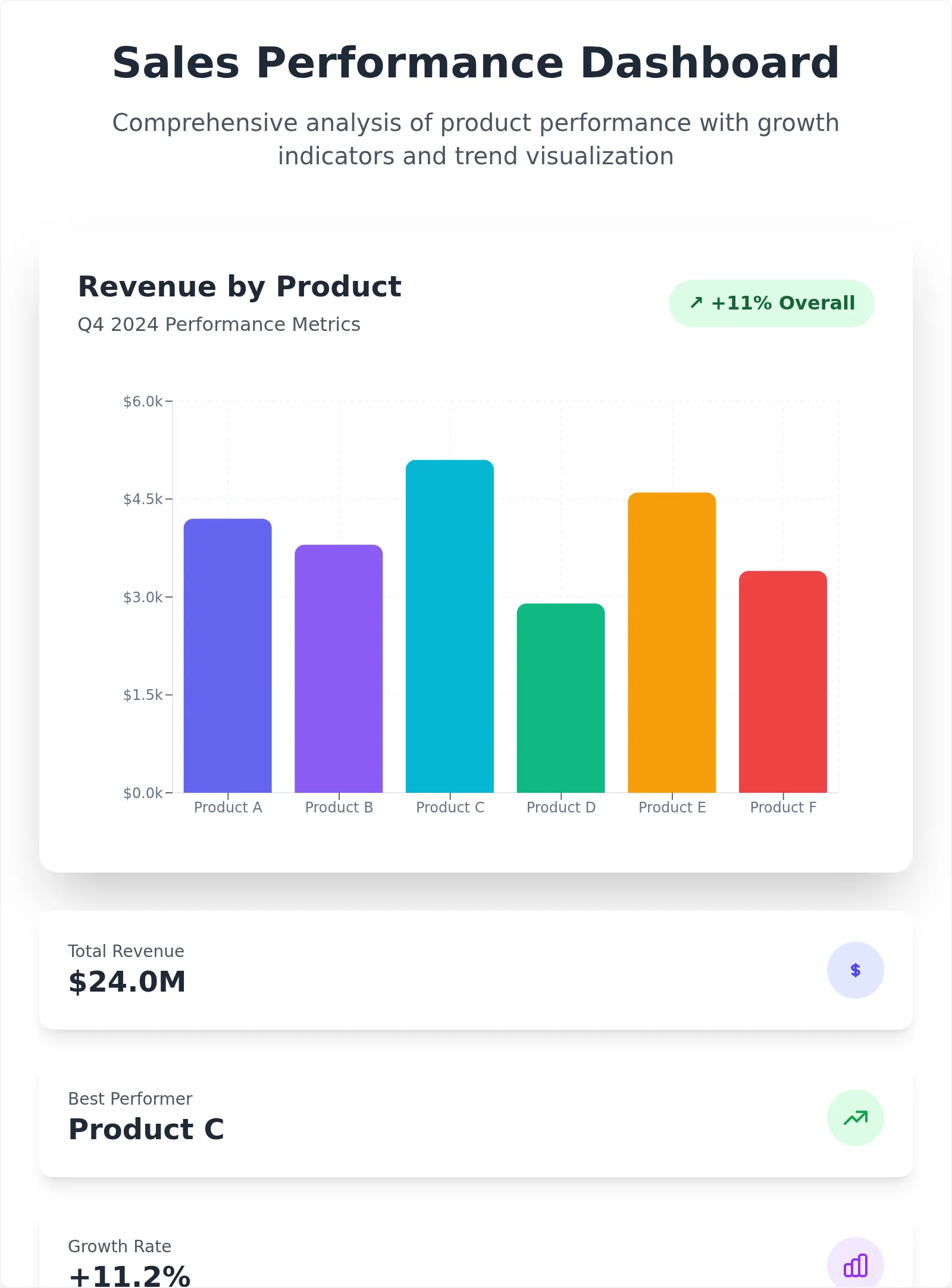Image resolution: width=952 pixels, height=1288 pixels.
Task: Select the indigo Product A bar
Action: pyautogui.click(x=227, y=655)
